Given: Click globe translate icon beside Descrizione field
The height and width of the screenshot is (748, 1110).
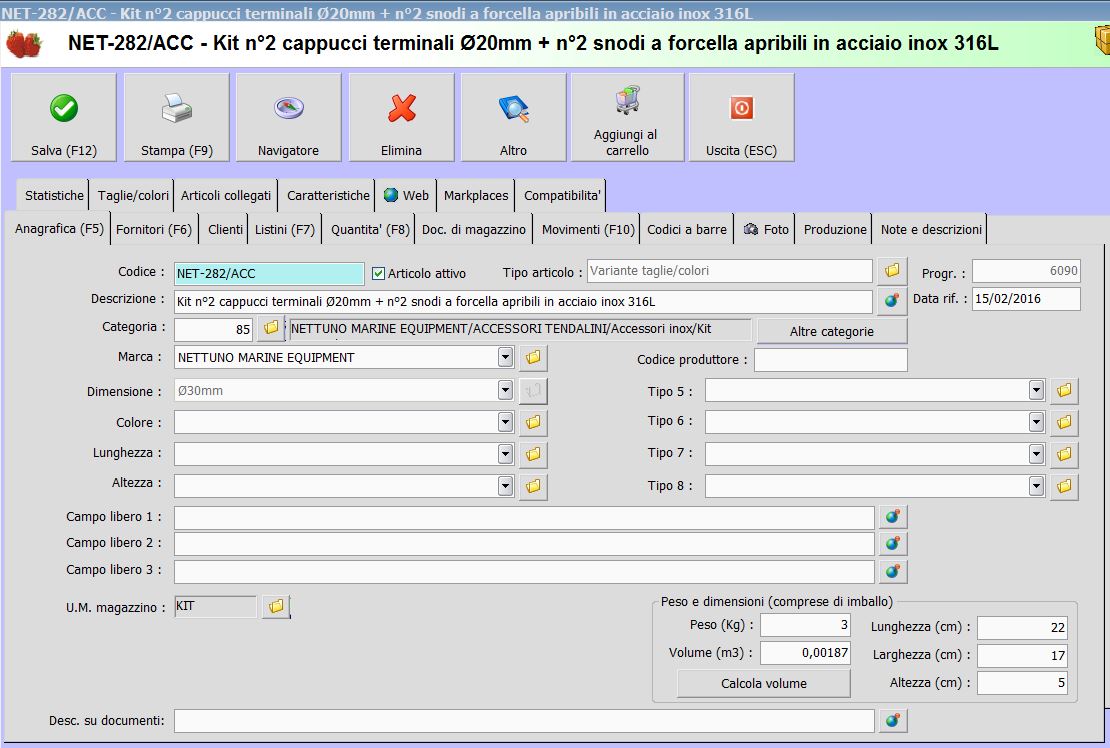Looking at the screenshot, I should pos(892,300).
